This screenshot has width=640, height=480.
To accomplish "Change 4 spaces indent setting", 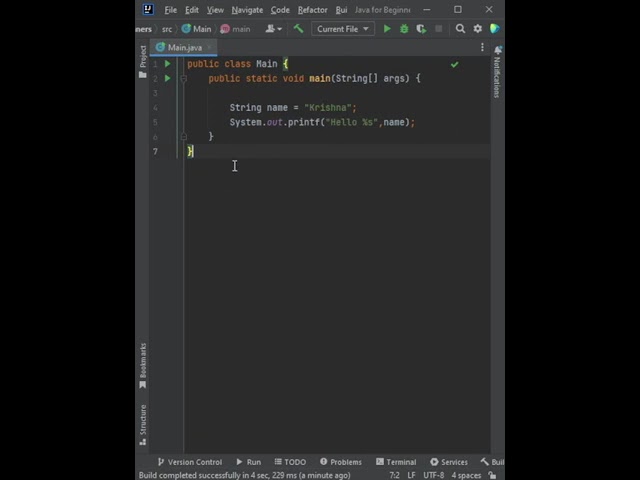I will click(466, 475).
